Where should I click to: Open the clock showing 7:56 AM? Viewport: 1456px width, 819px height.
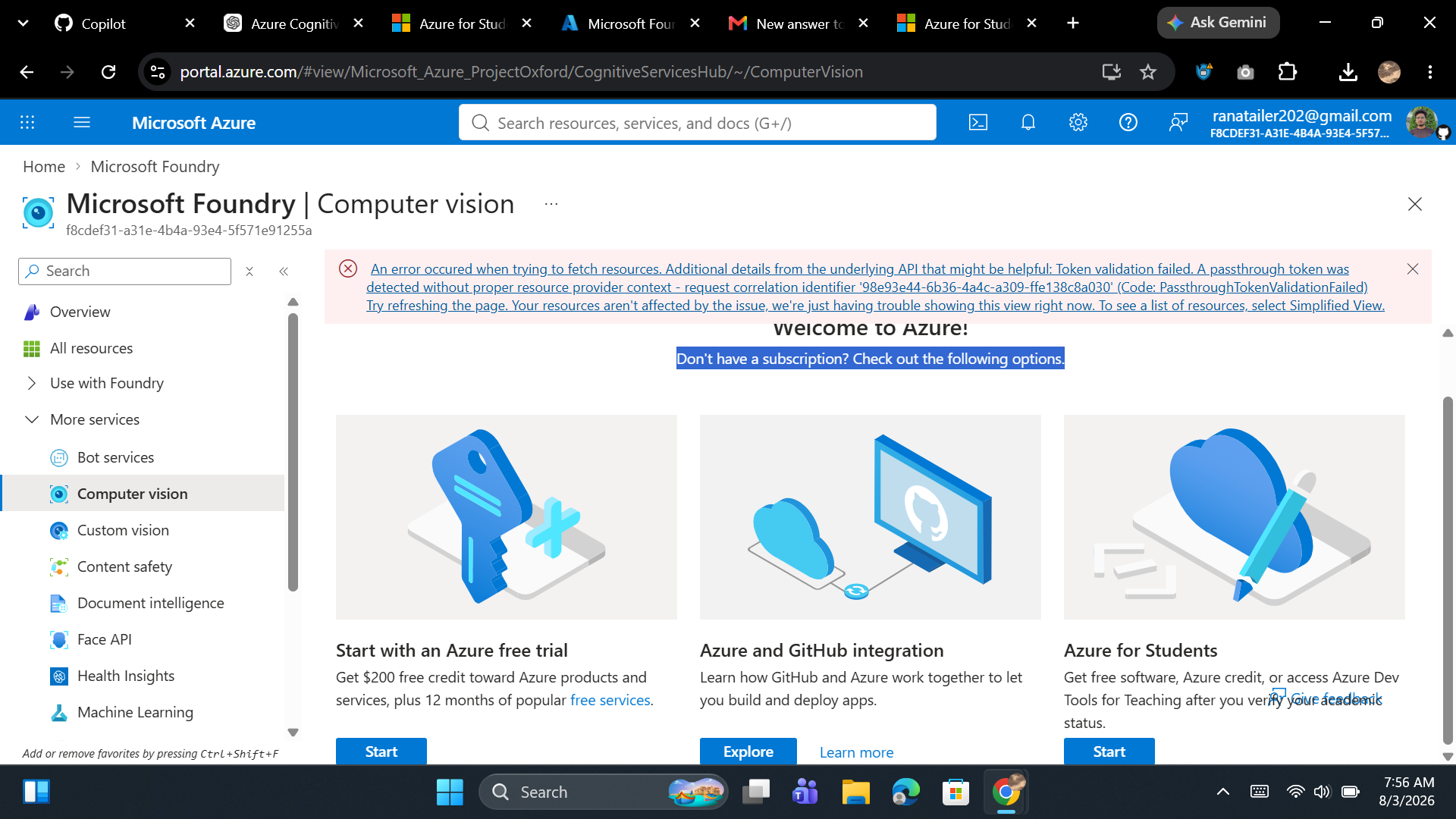pos(1408,792)
